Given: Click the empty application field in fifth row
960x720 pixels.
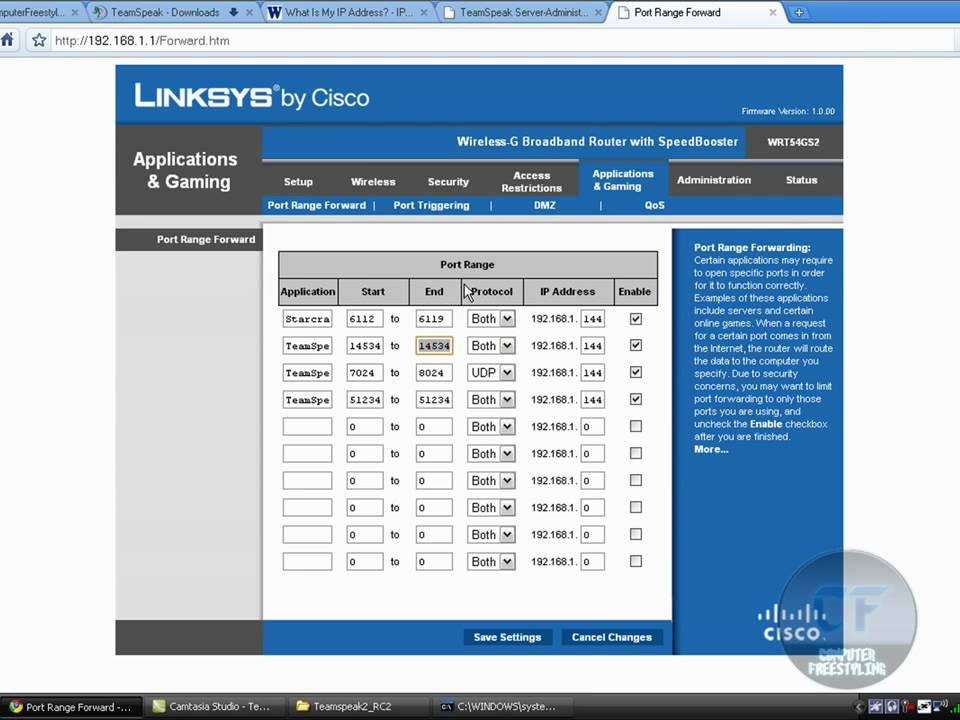Looking at the screenshot, I should [307, 426].
